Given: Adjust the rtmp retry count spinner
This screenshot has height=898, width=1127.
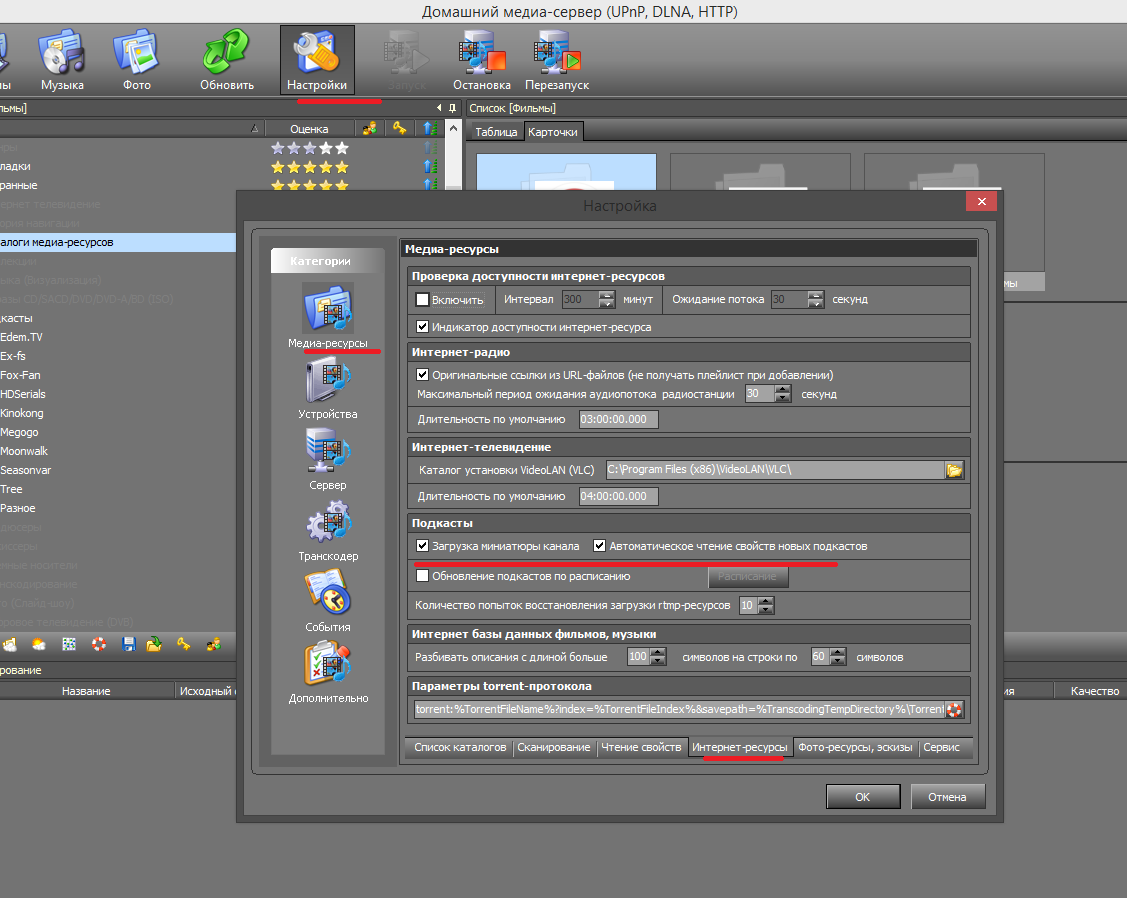Looking at the screenshot, I should coord(766,605).
